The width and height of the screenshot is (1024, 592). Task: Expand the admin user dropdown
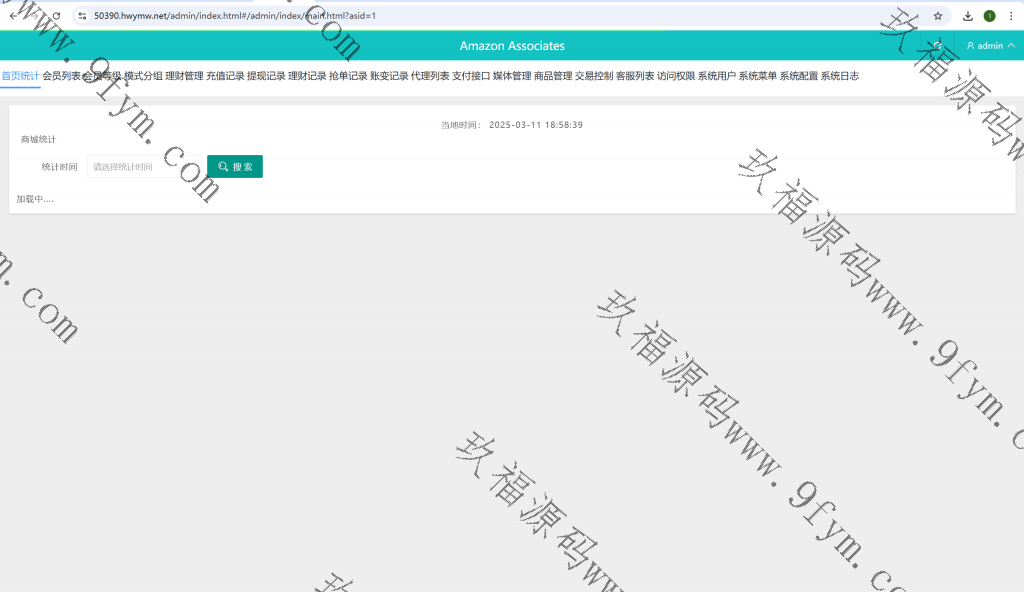[990, 46]
